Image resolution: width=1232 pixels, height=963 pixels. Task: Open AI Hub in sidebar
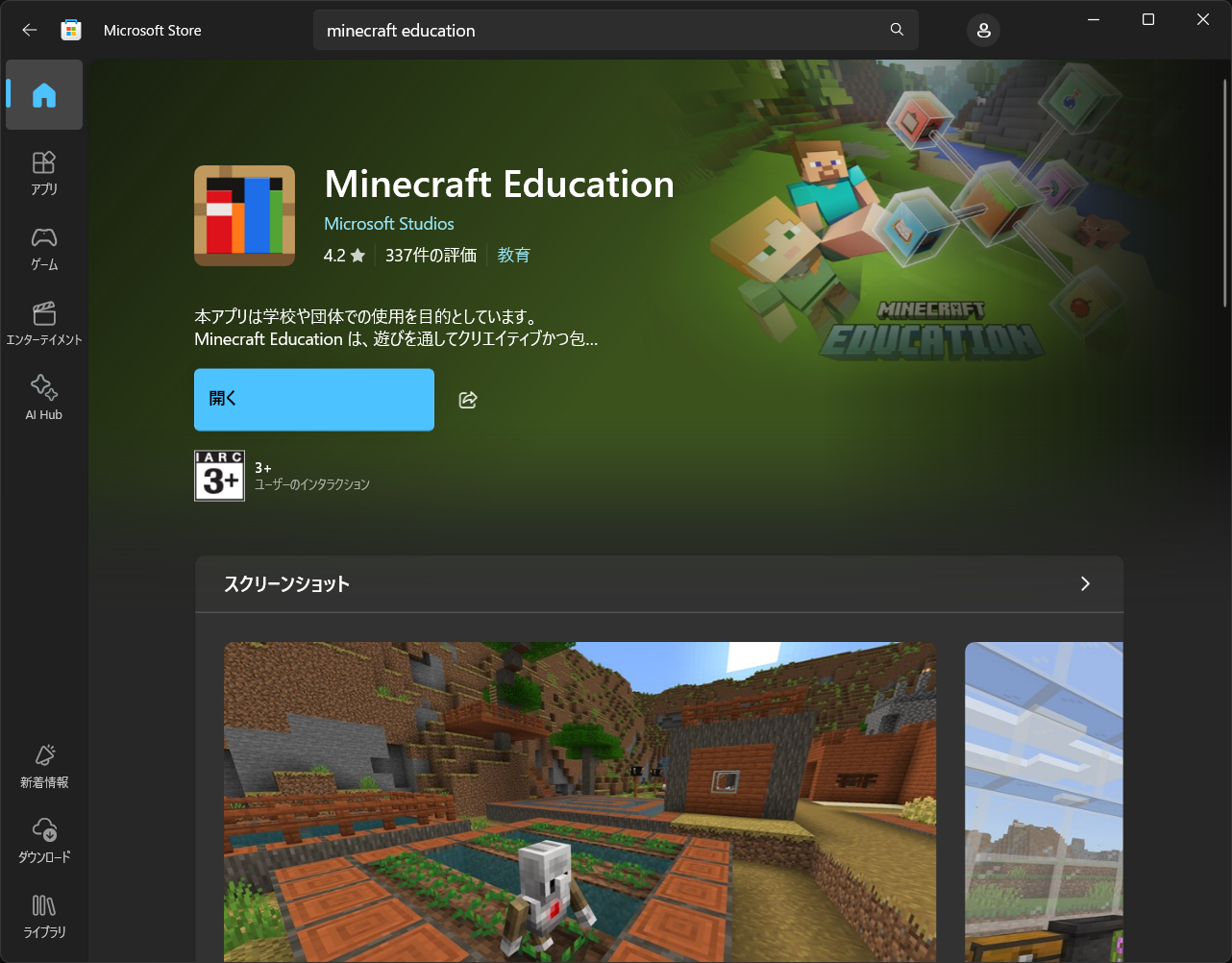[x=44, y=398]
